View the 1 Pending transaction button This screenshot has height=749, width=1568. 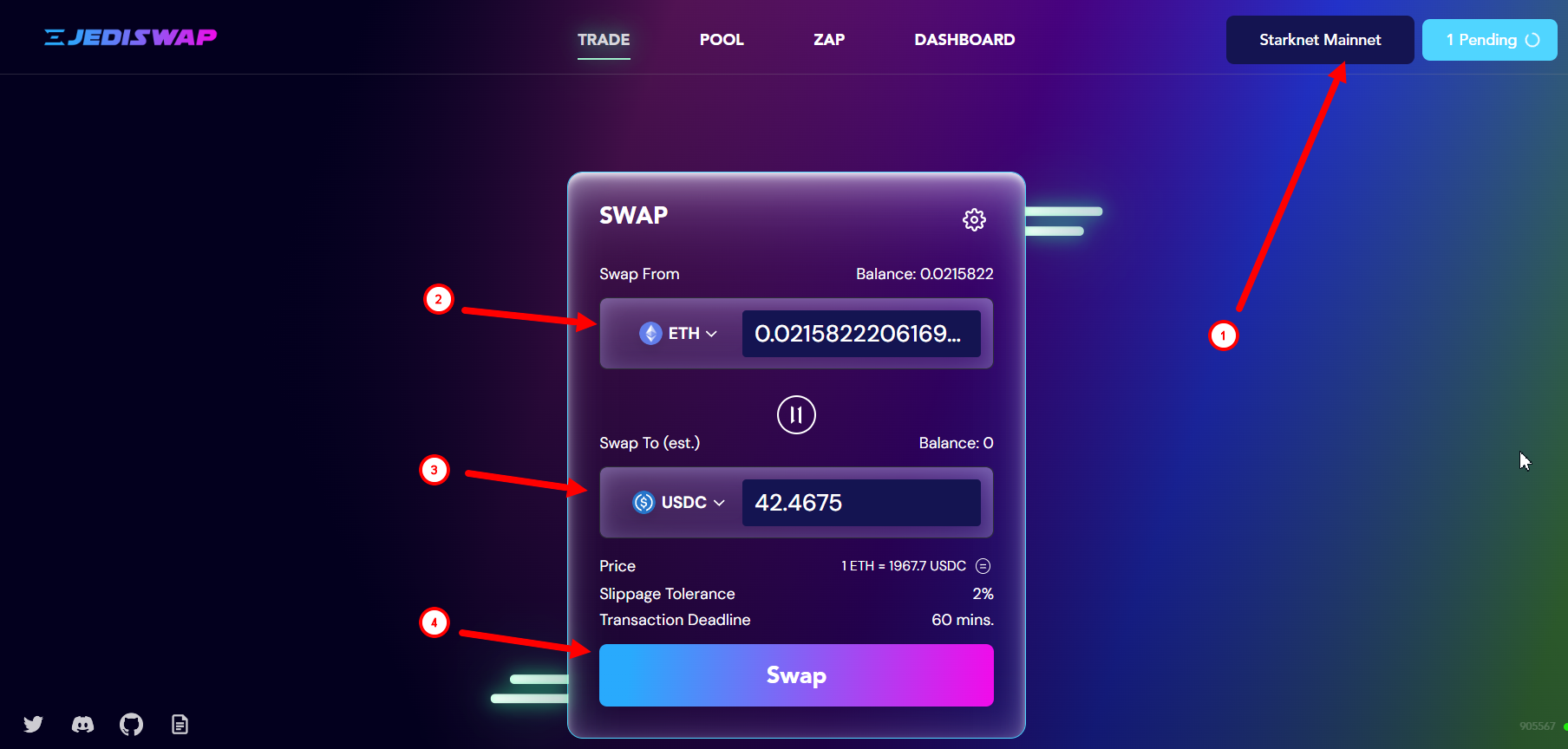[1490, 40]
